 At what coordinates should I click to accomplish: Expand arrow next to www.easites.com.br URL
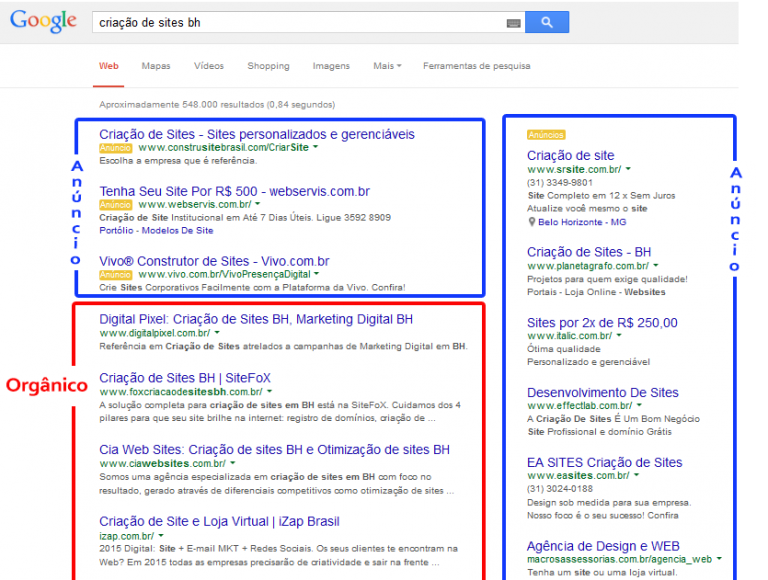click(636, 475)
